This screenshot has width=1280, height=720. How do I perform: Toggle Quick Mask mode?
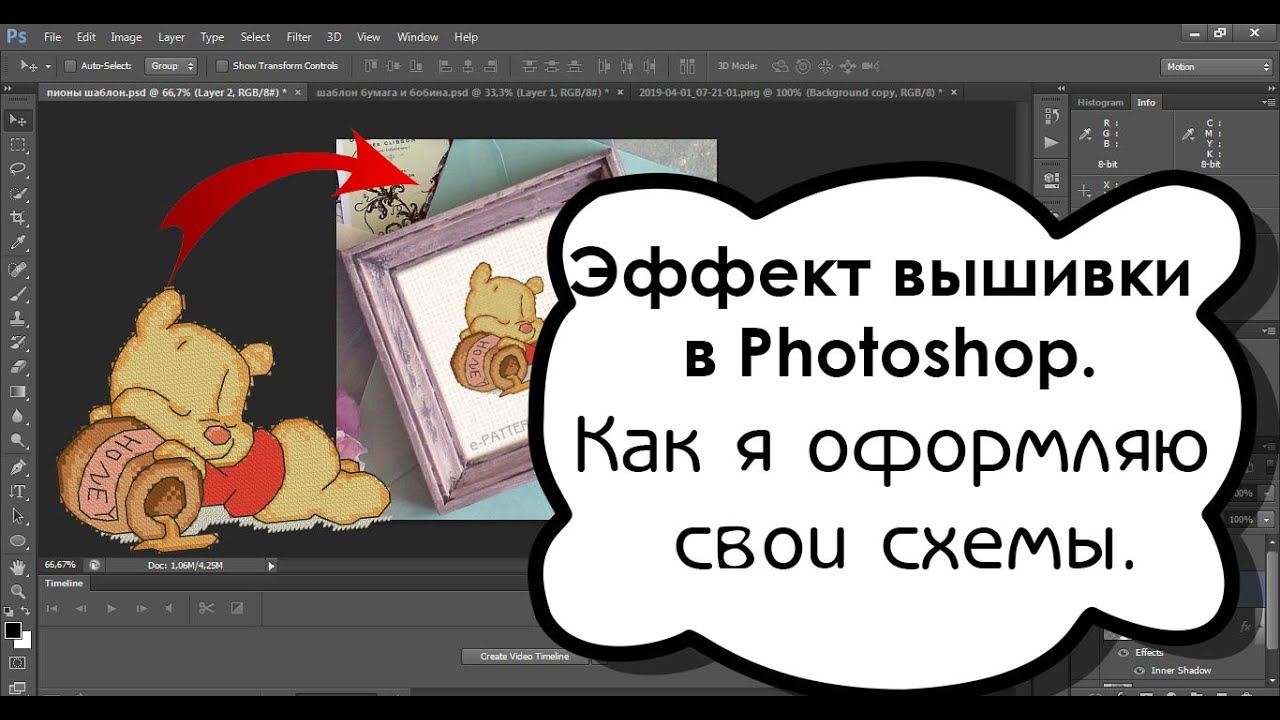coord(18,663)
